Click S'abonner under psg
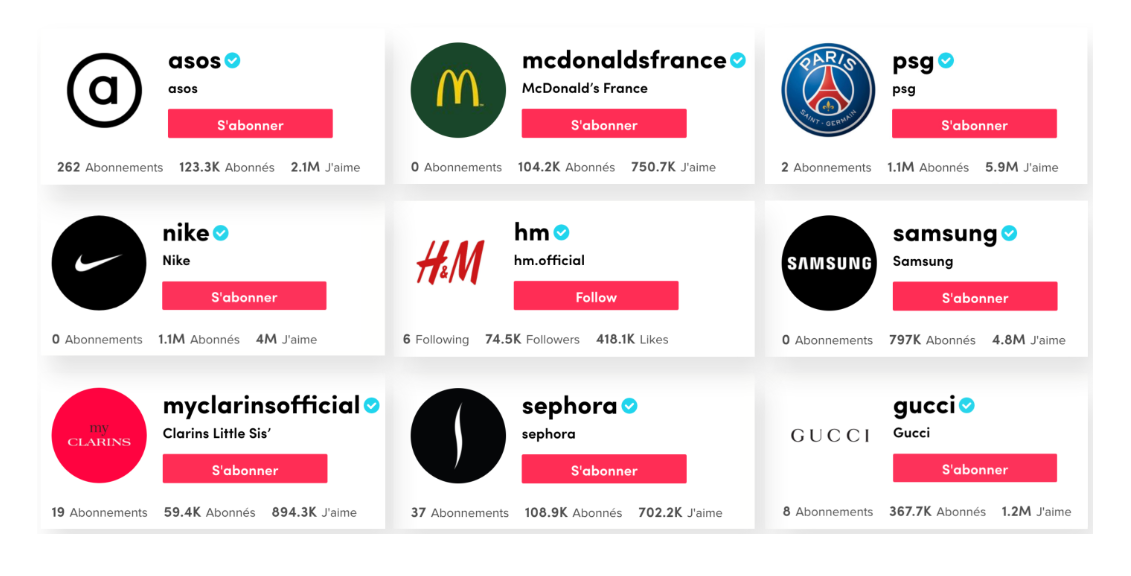The image size is (1131, 576). coord(974,124)
